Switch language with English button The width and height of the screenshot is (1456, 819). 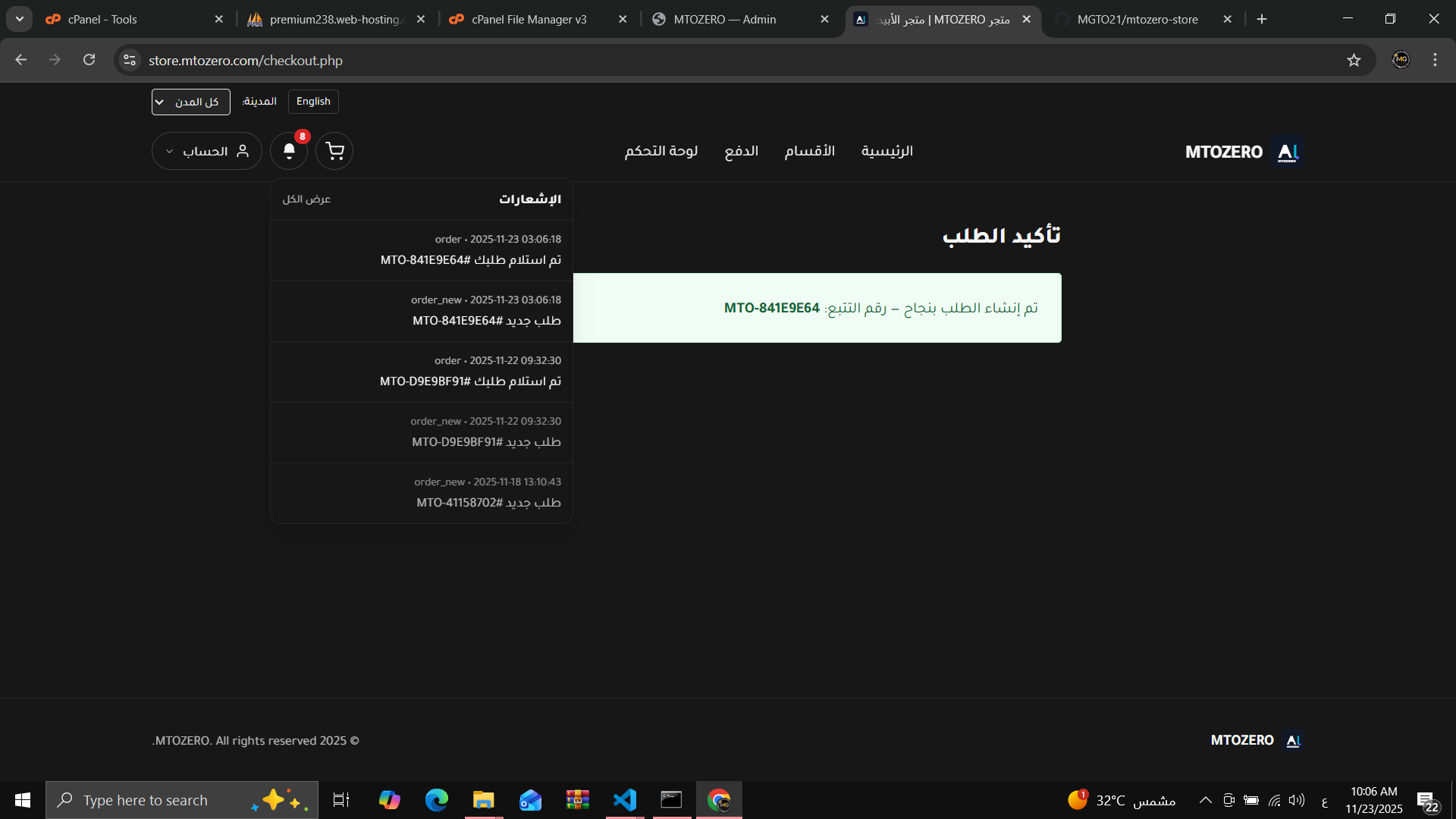313,102
